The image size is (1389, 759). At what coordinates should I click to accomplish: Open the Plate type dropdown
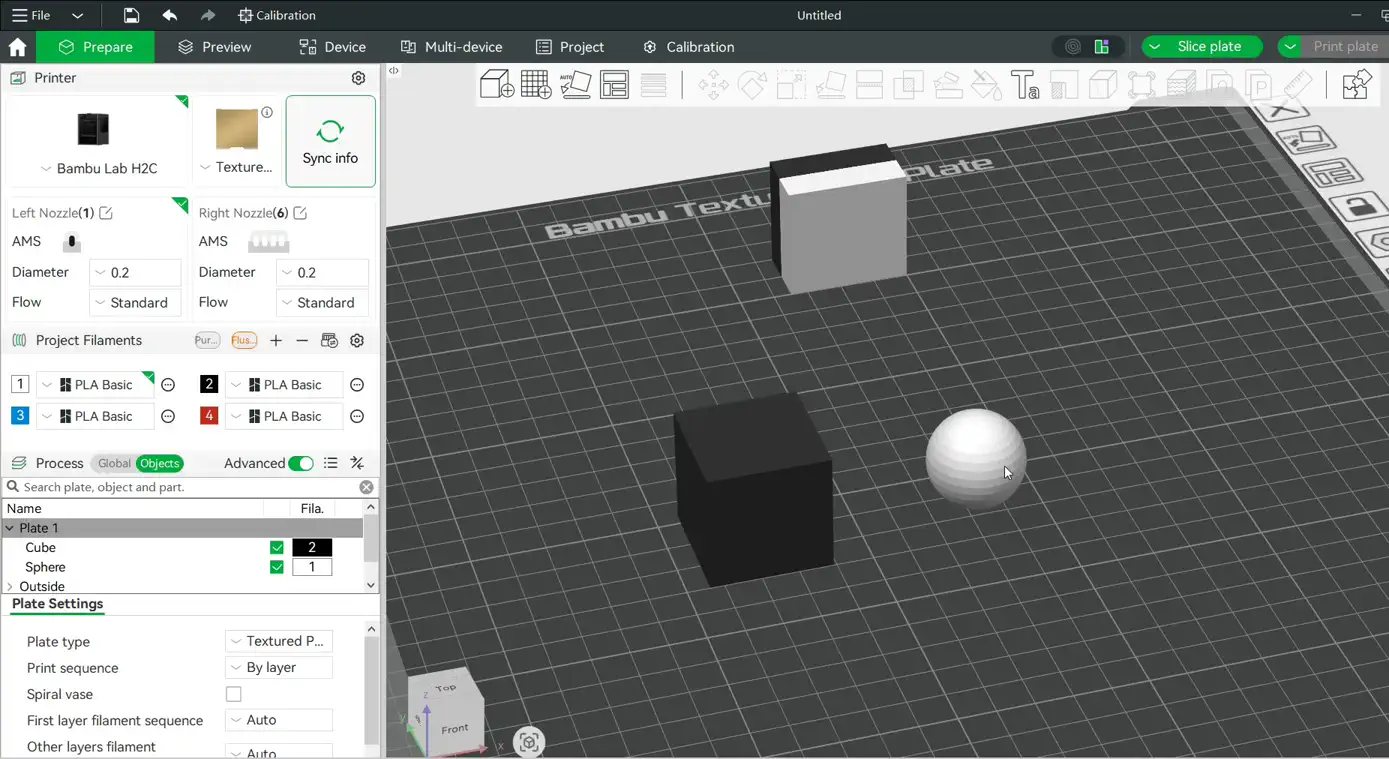[279, 641]
